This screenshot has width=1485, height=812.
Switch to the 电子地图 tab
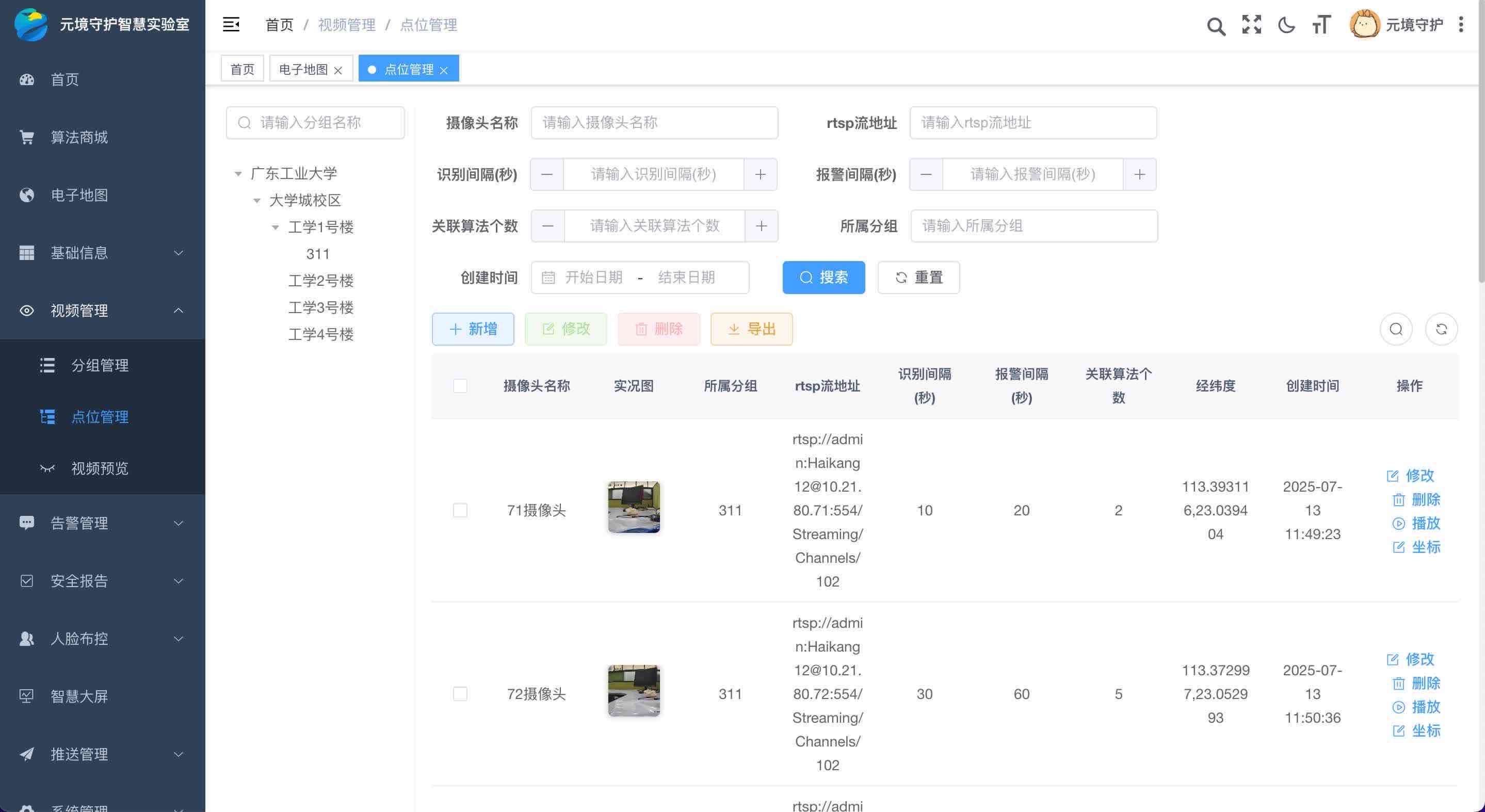click(x=303, y=69)
